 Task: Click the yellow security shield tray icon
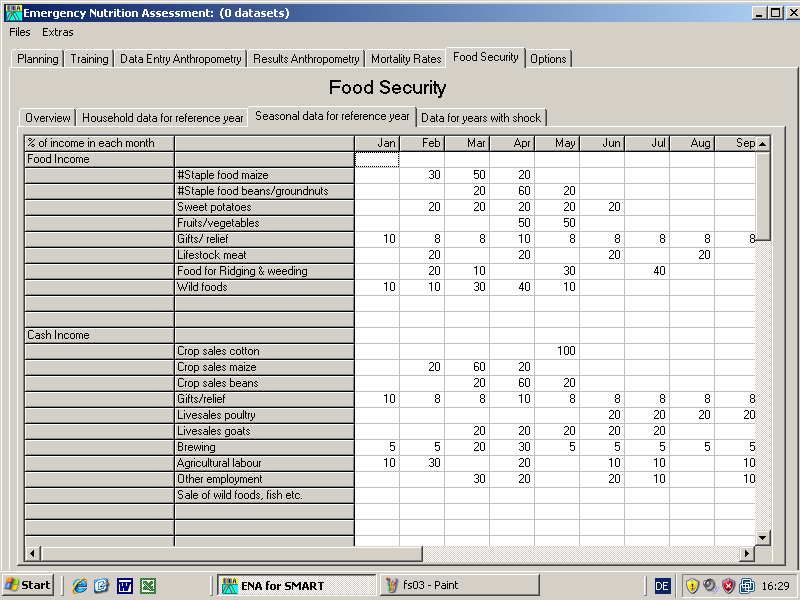click(x=692, y=585)
